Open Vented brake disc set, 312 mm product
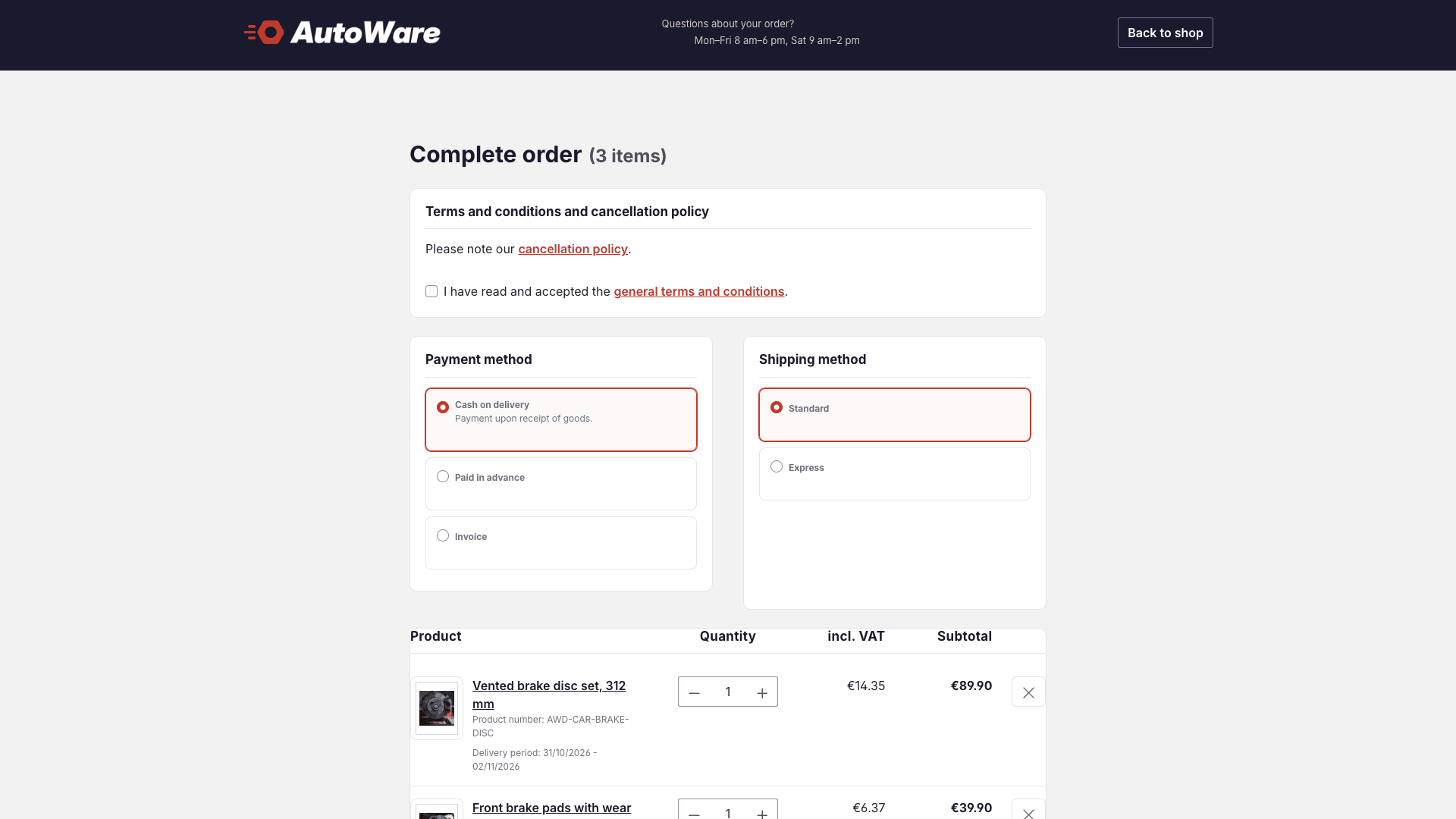 pyautogui.click(x=549, y=695)
